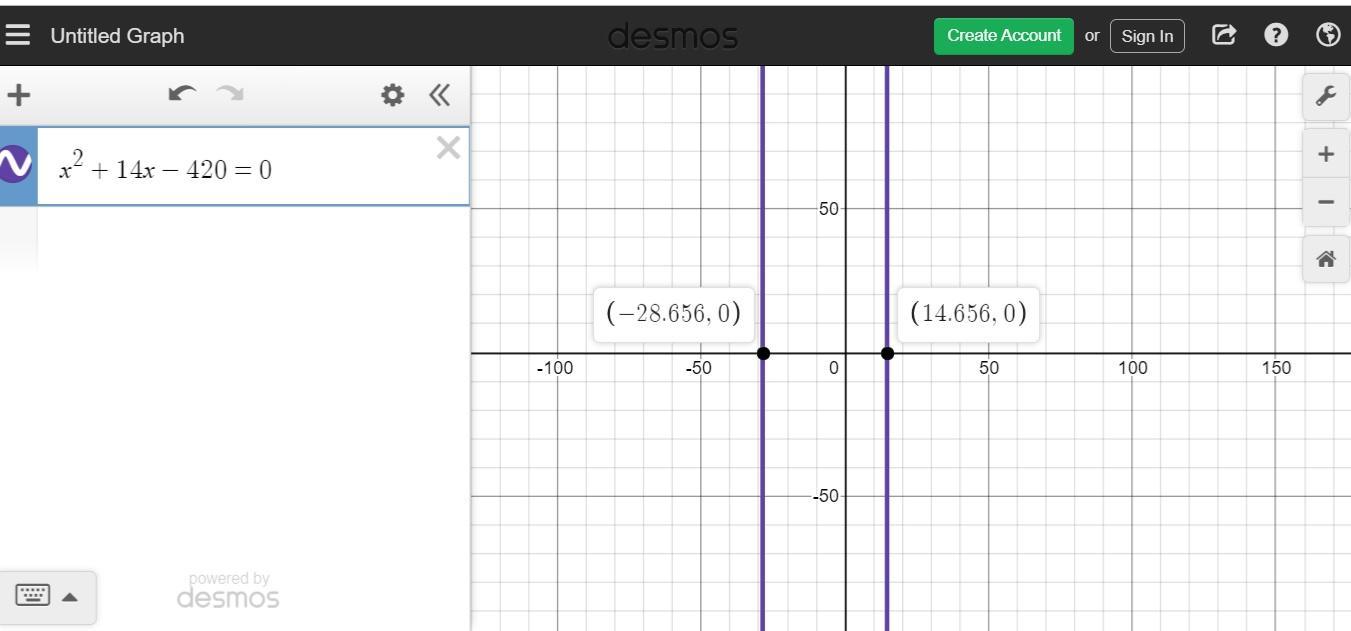Zoom out on the graph
This screenshot has height=631, width=1351.
click(1326, 201)
